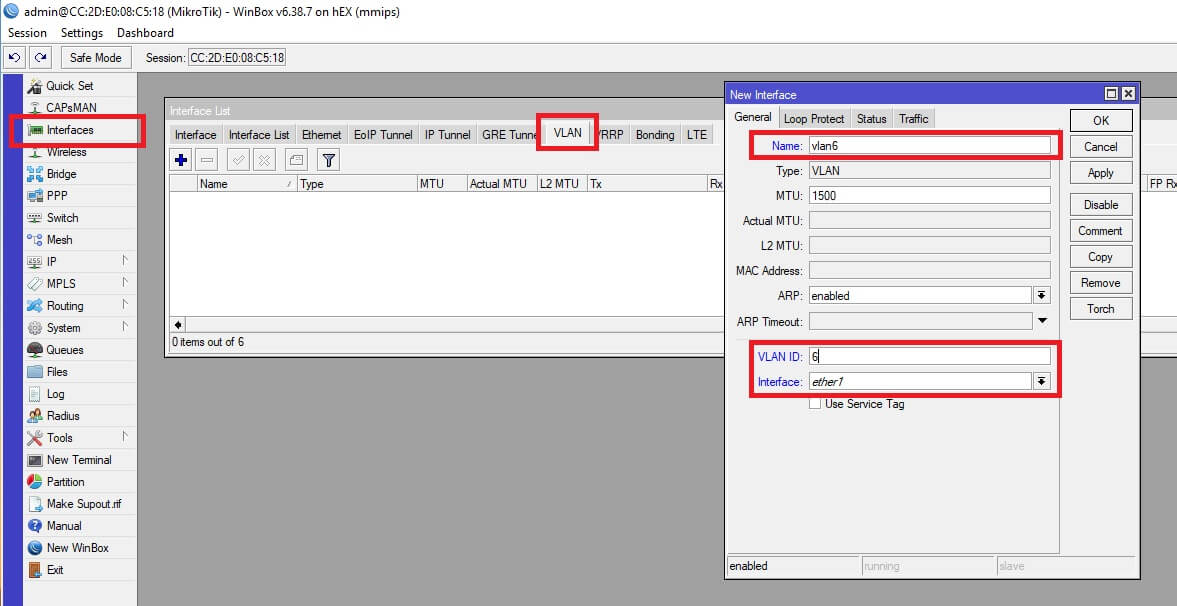Image resolution: width=1177 pixels, height=606 pixels.
Task: Click the Disable button
Action: click(1100, 205)
